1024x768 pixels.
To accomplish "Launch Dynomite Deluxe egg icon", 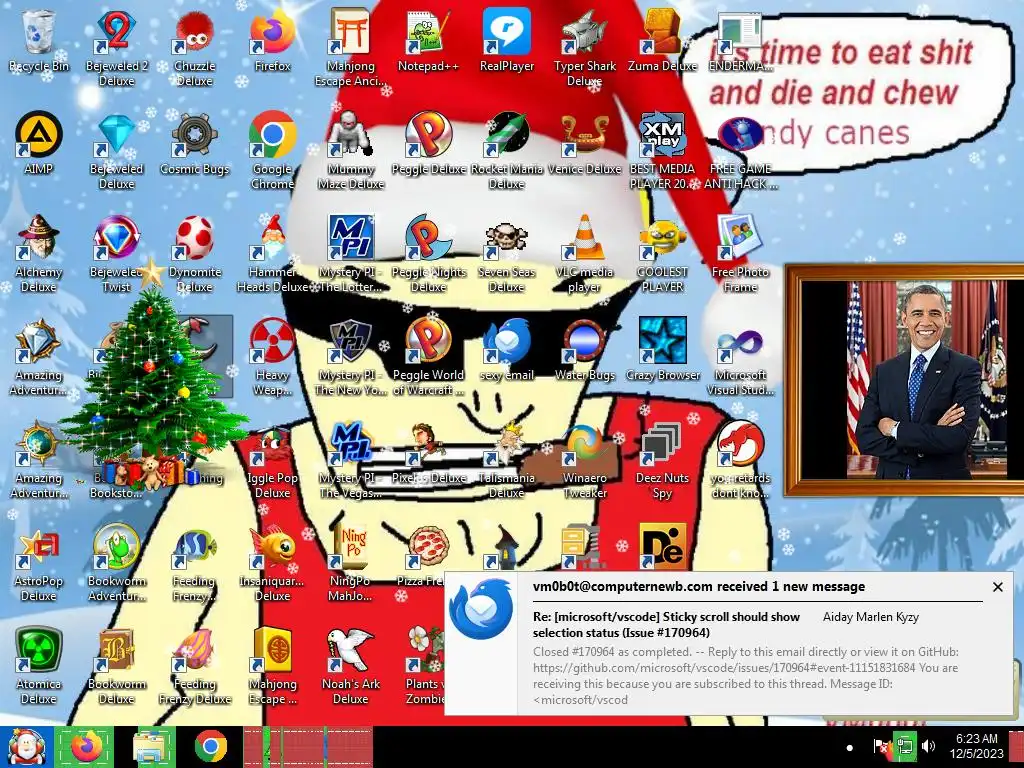I will [195, 253].
